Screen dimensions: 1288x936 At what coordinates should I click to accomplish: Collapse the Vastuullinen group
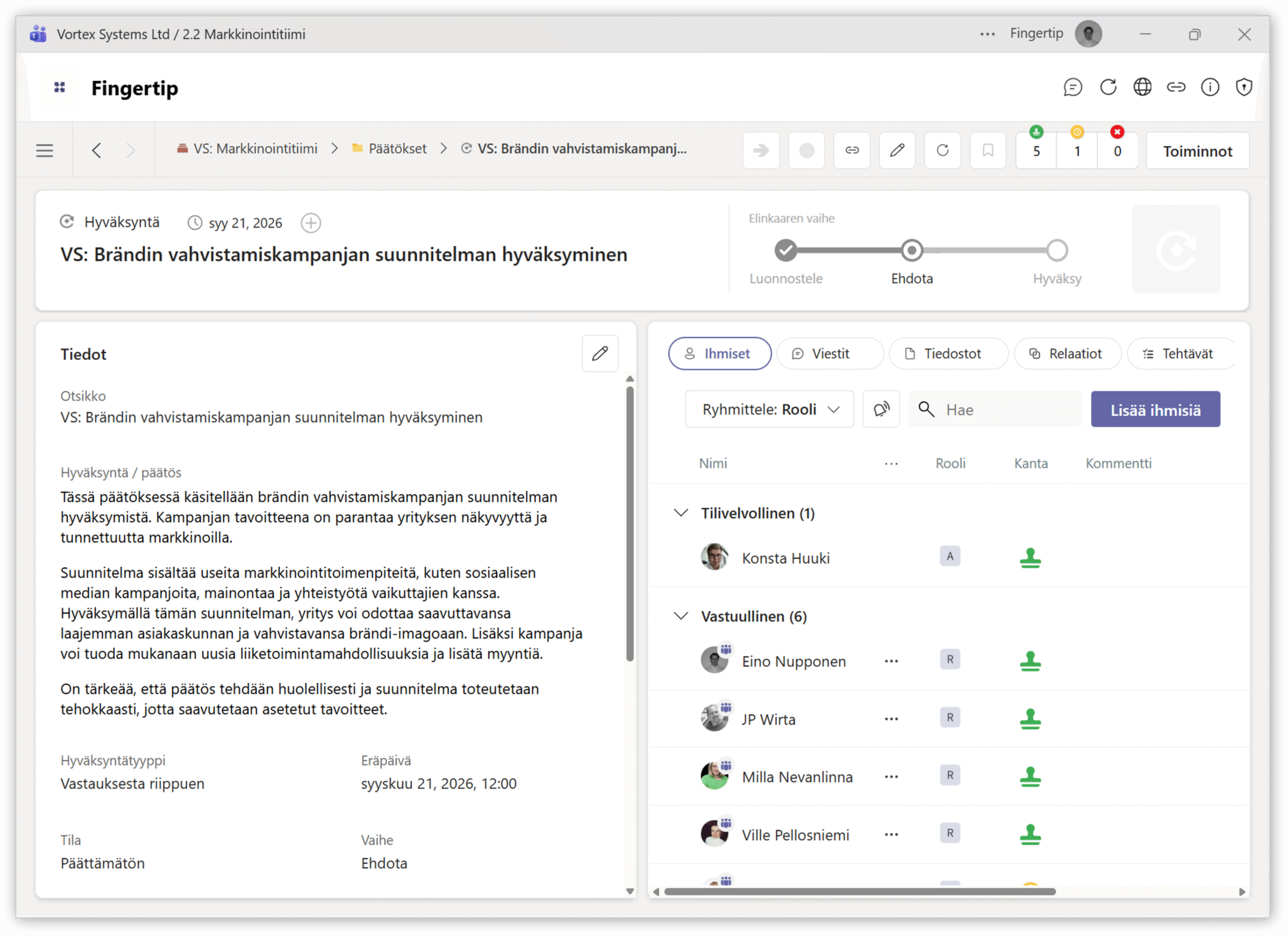tap(681, 616)
